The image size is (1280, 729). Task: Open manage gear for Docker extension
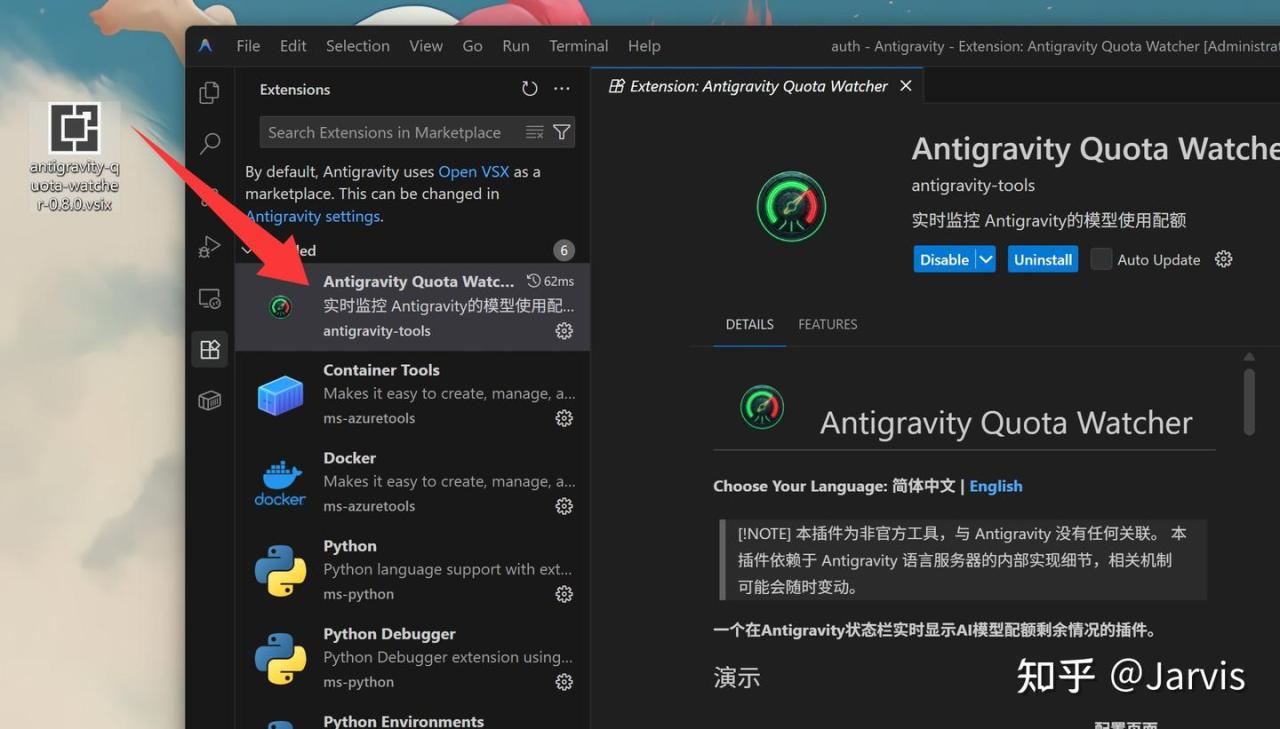coord(564,506)
